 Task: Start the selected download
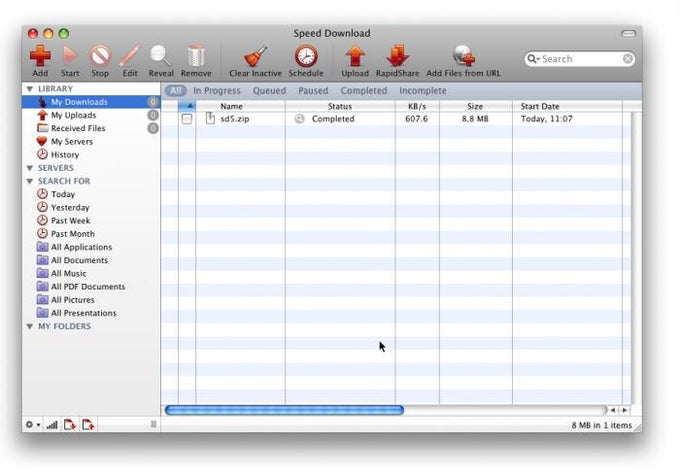pyautogui.click(x=69, y=56)
